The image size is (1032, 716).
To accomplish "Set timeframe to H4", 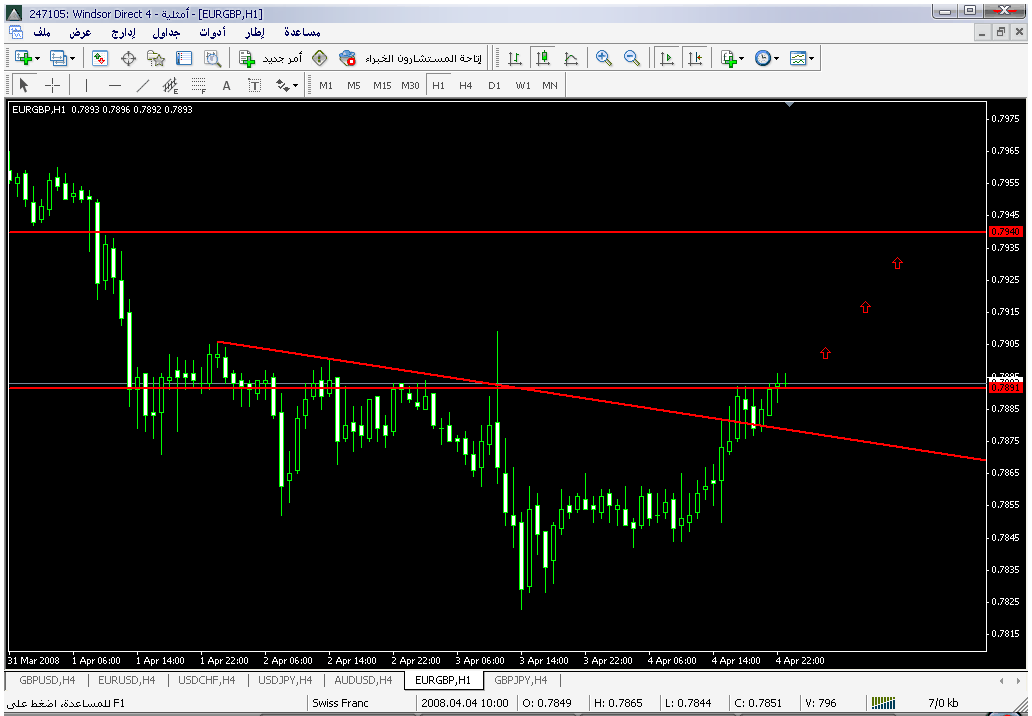I will (x=465, y=85).
